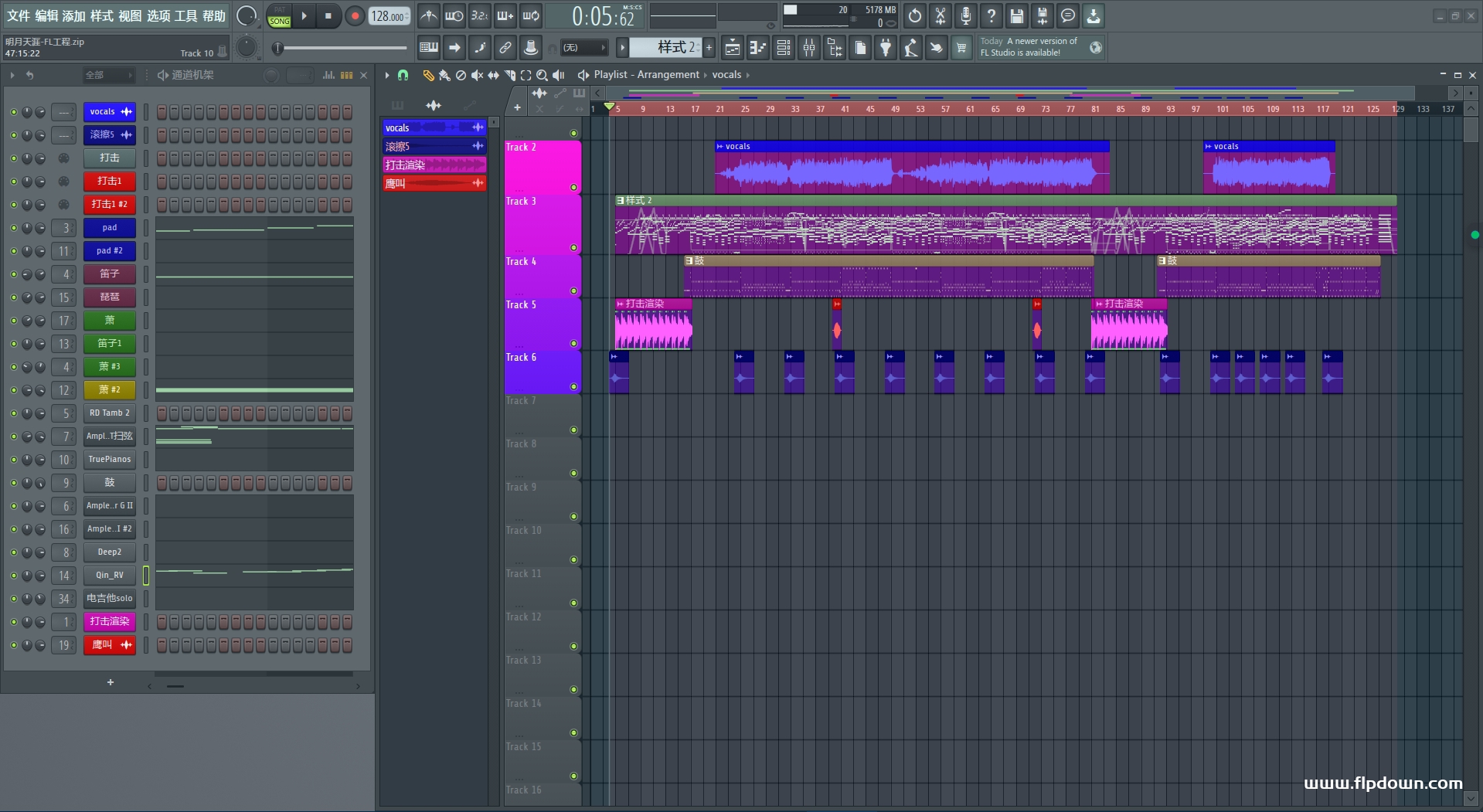1483x812 pixels.
Task: Toggle the metronome icon
Action: click(x=429, y=15)
